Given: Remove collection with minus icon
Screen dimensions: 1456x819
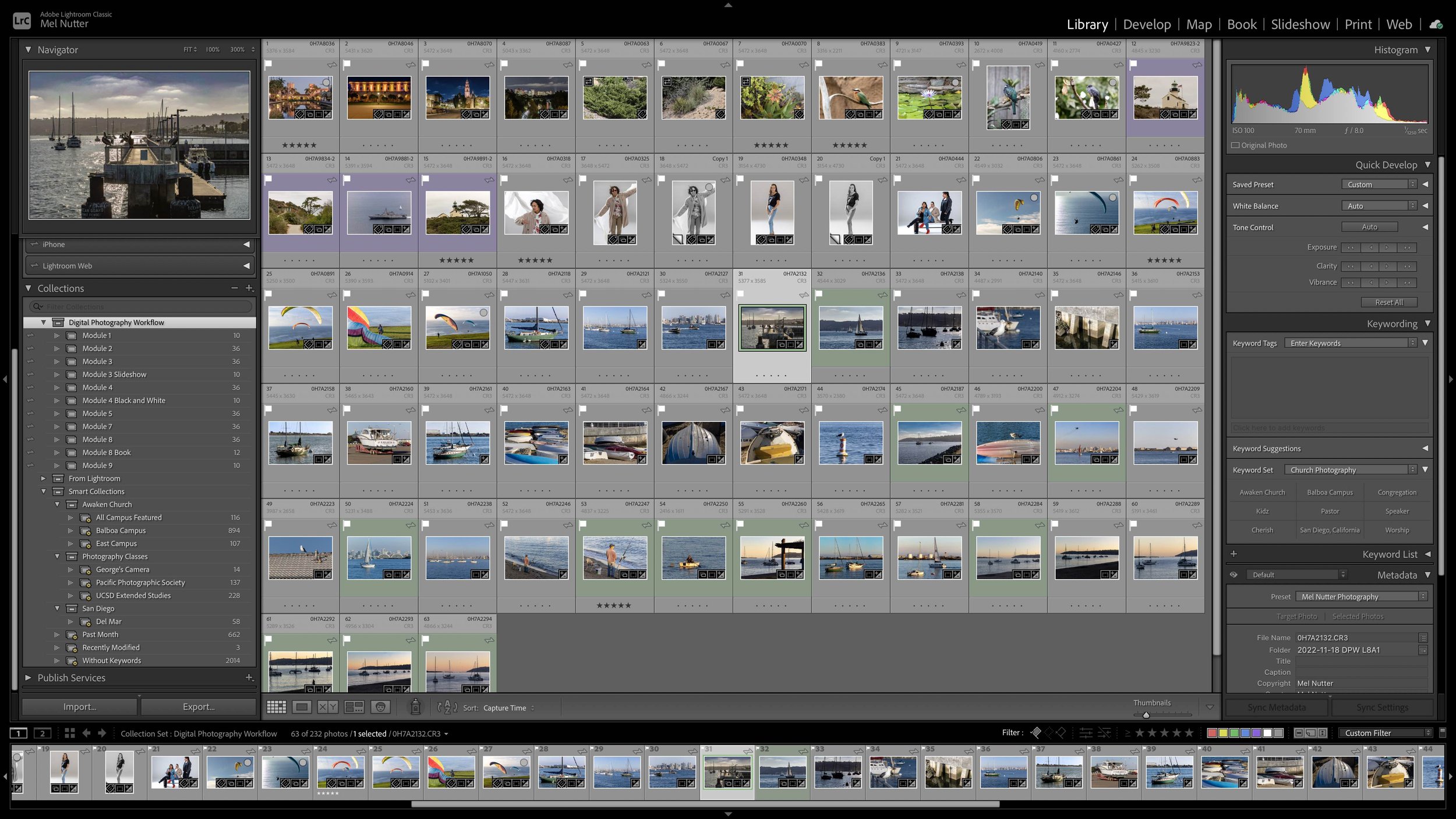Looking at the screenshot, I should 234,288.
